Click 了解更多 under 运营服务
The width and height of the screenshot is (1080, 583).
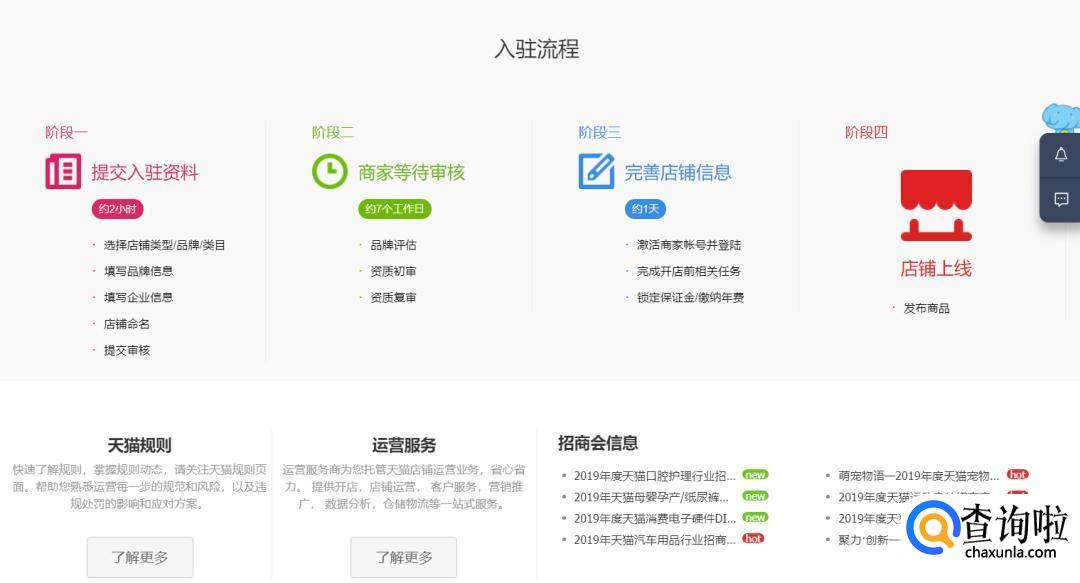pyautogui.click(x=404, y=557)
